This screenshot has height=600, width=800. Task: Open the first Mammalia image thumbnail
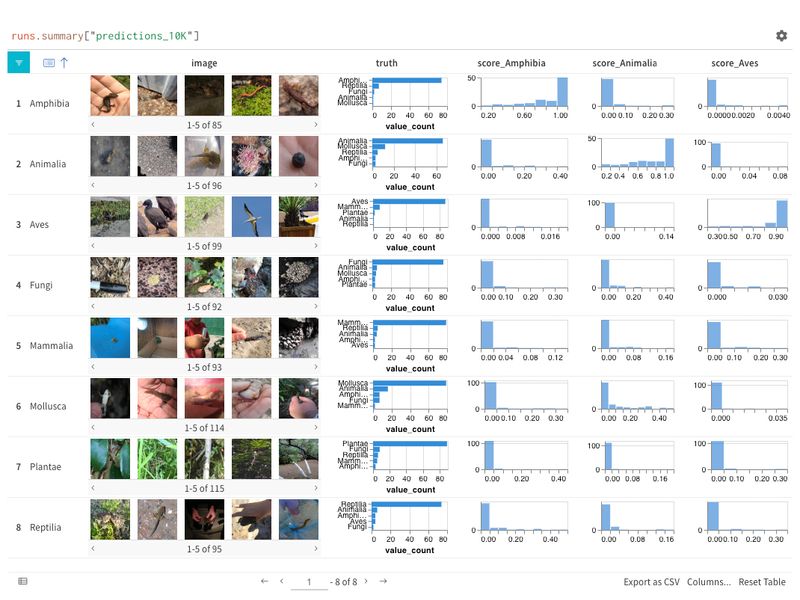pyautogui.click(x=112, y=338)
